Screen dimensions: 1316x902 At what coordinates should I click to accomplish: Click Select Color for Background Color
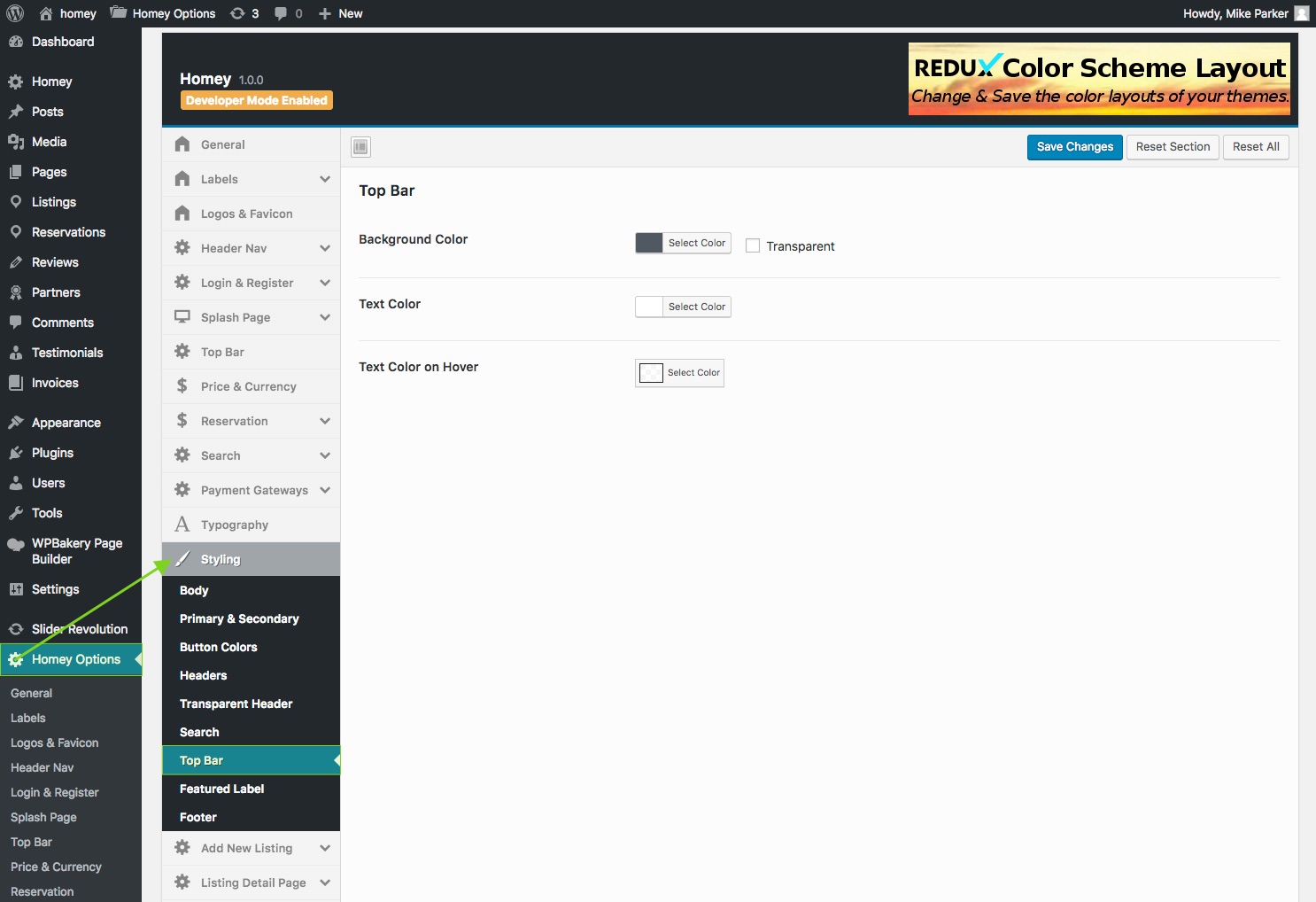click(x=697, y=243)
